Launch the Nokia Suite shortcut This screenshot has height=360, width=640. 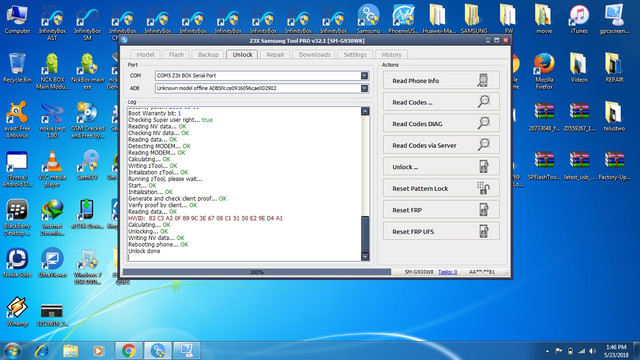click(x=17, y=263)
